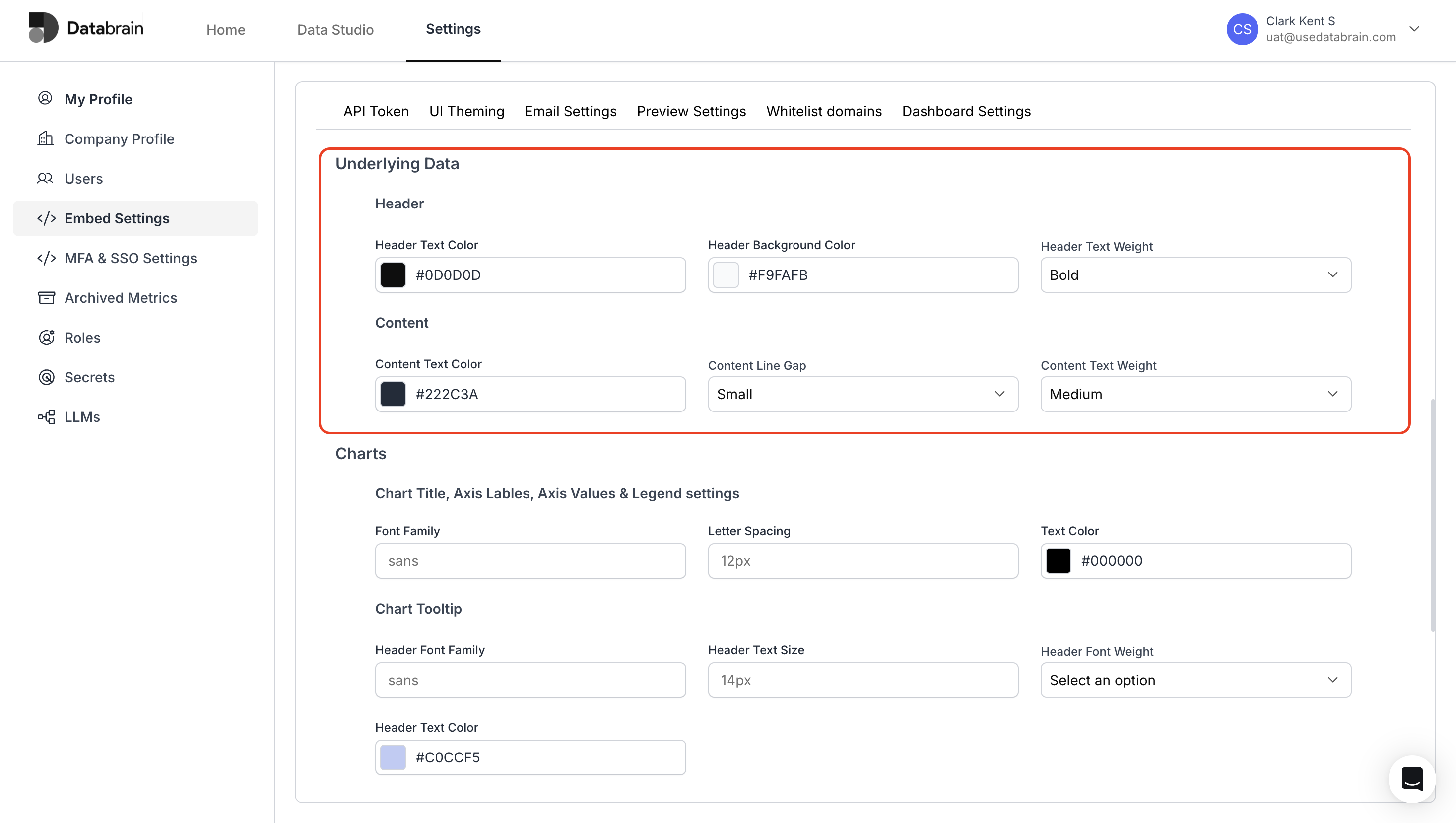The image size is (1456, 823).
Task: Expand the Content Text Weight dropdown
Action: tap(1195, 394)
